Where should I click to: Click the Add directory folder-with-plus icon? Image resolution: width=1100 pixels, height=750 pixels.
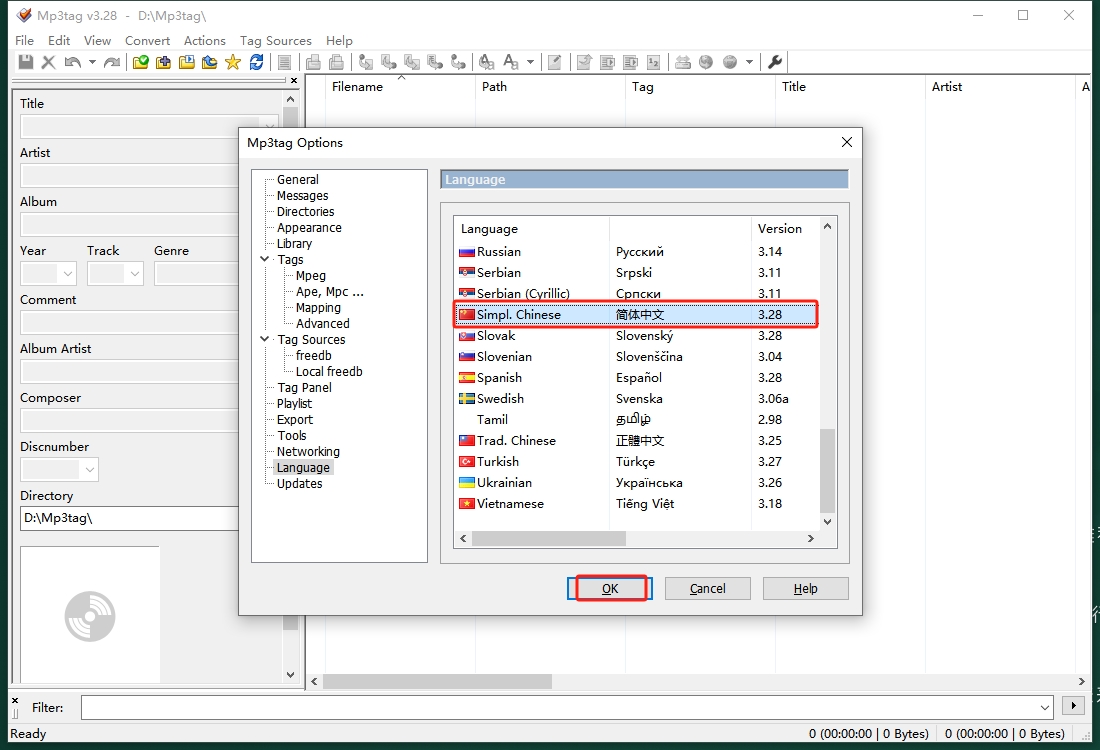[x=163, y=62]
